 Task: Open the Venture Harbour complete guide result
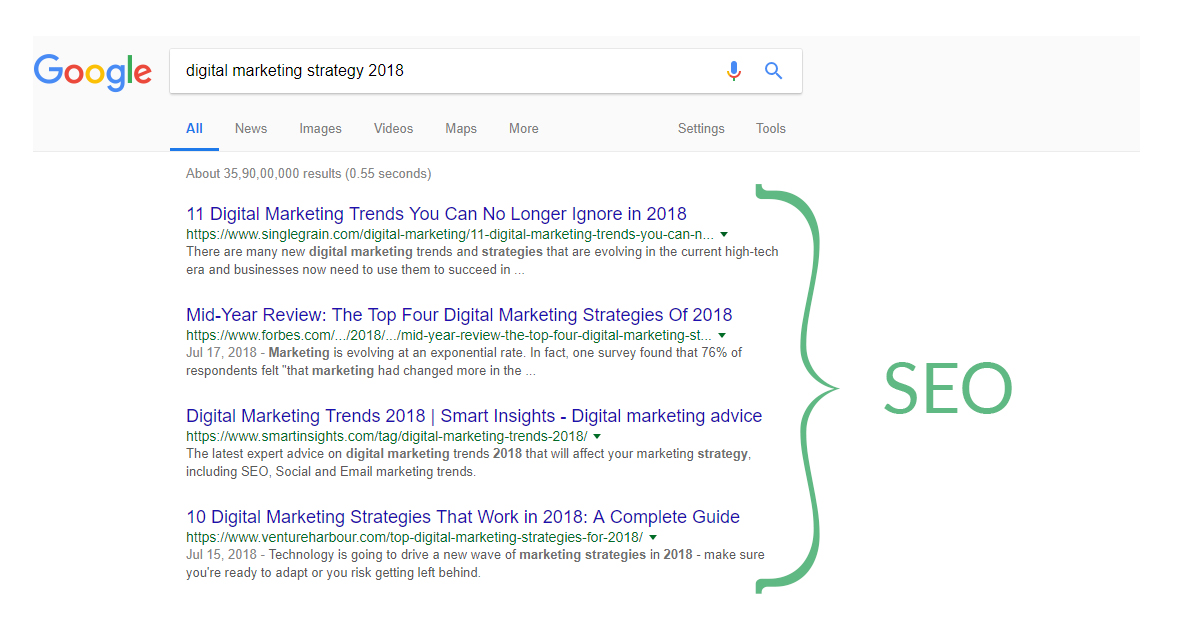(462, 516)
